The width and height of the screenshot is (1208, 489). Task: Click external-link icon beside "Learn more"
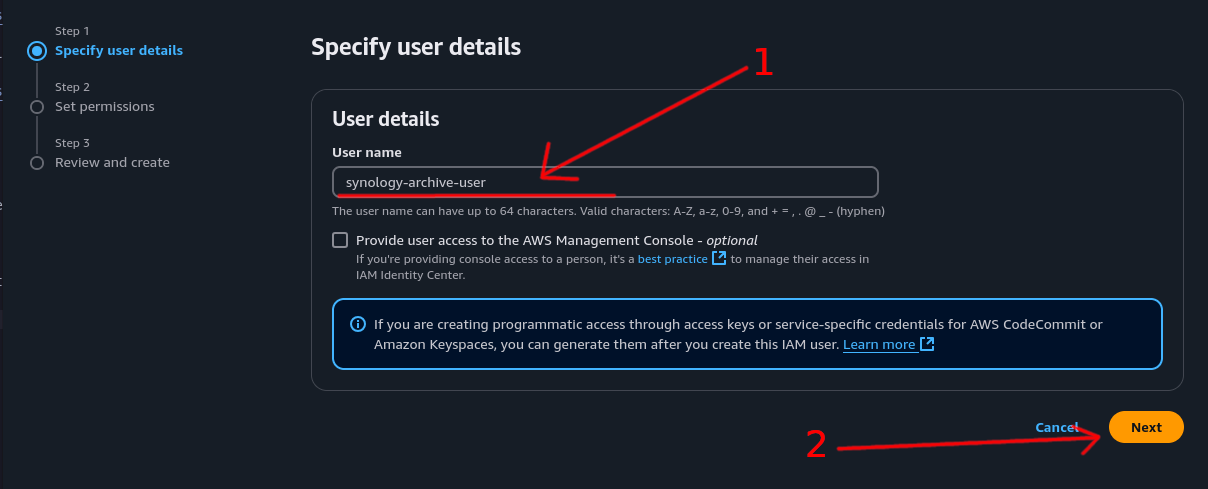coord(927,345)
